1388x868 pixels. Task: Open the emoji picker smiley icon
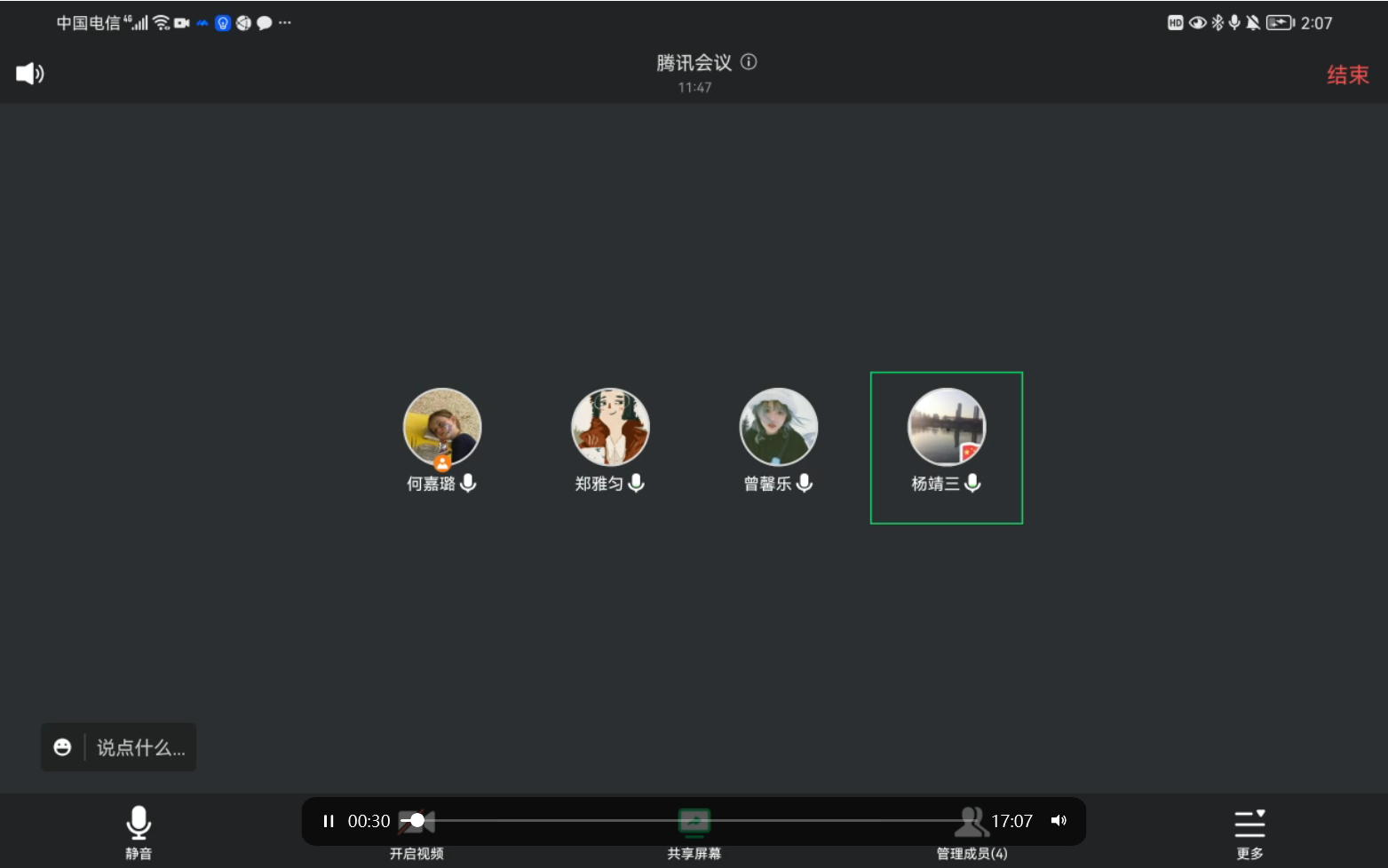(62, 747)
